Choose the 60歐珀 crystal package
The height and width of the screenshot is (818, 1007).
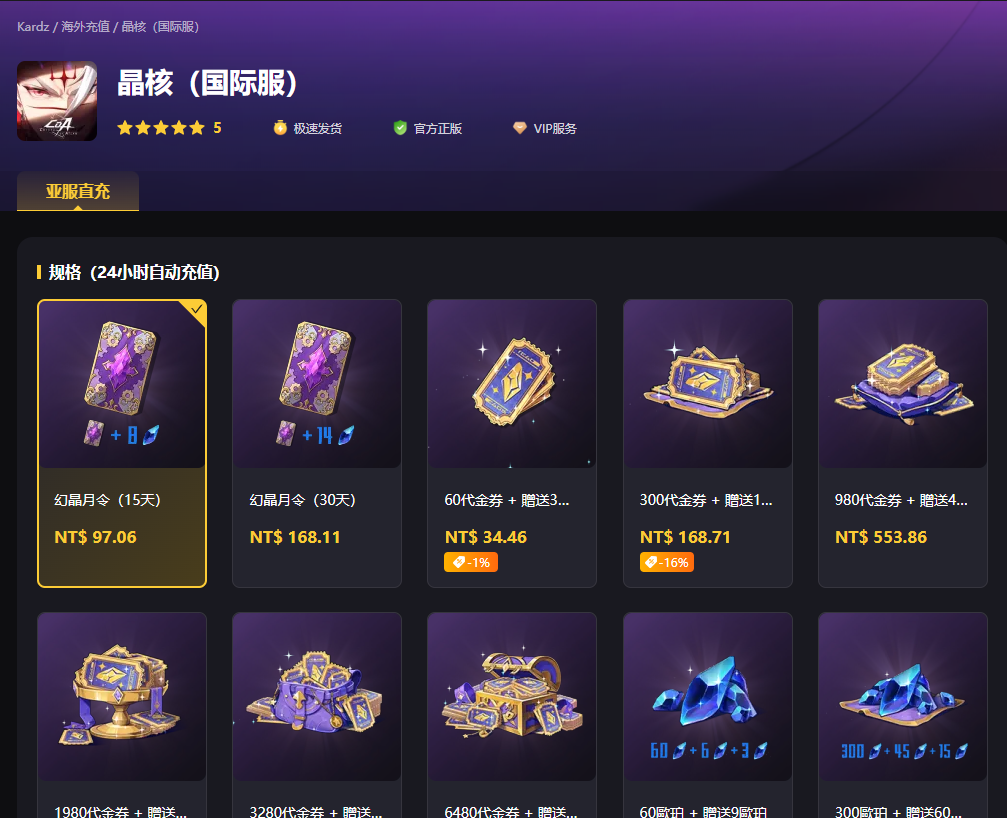tap(708, 715)
